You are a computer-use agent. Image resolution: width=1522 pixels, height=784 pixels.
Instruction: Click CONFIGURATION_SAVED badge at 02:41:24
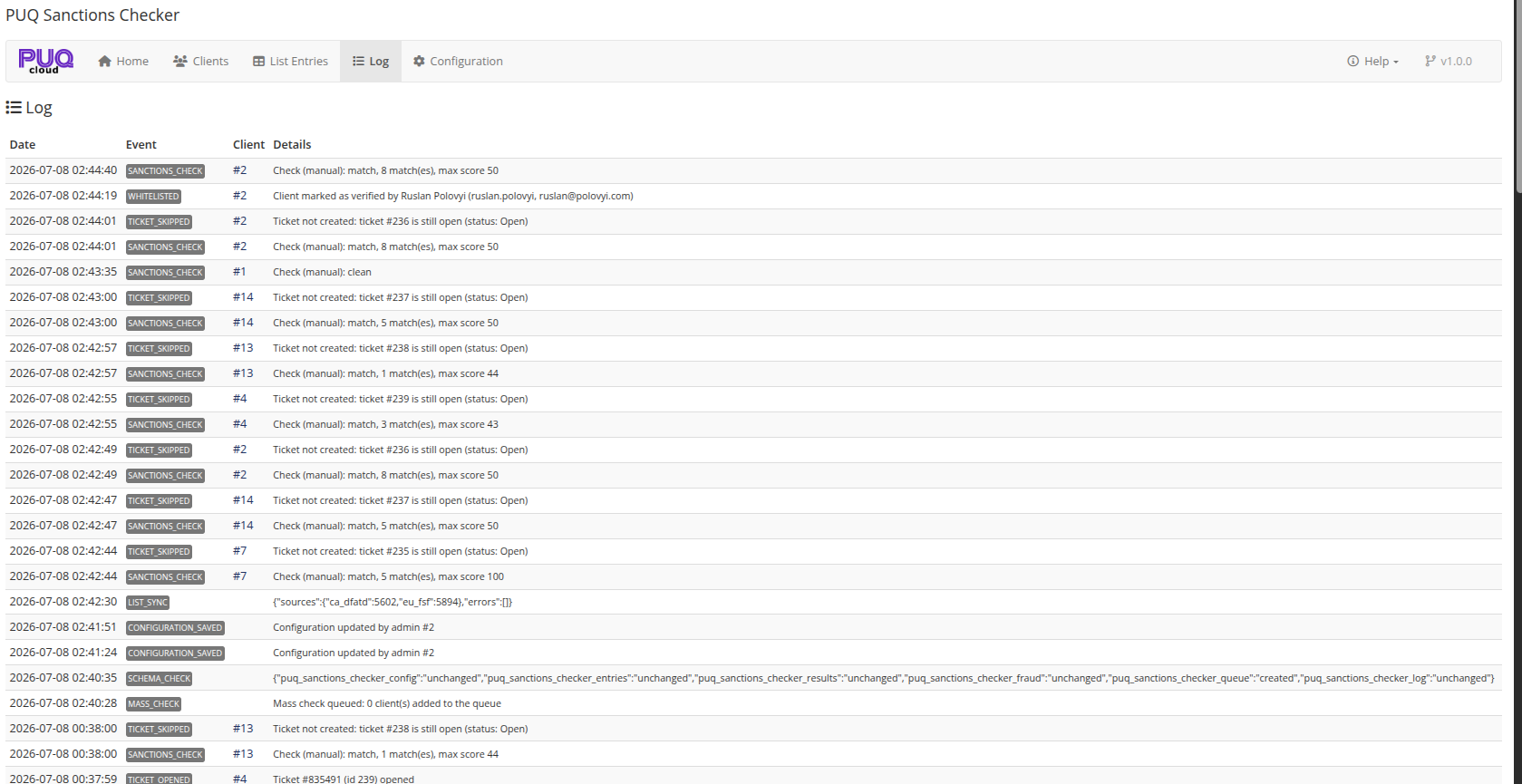click(x=175, y=653)
